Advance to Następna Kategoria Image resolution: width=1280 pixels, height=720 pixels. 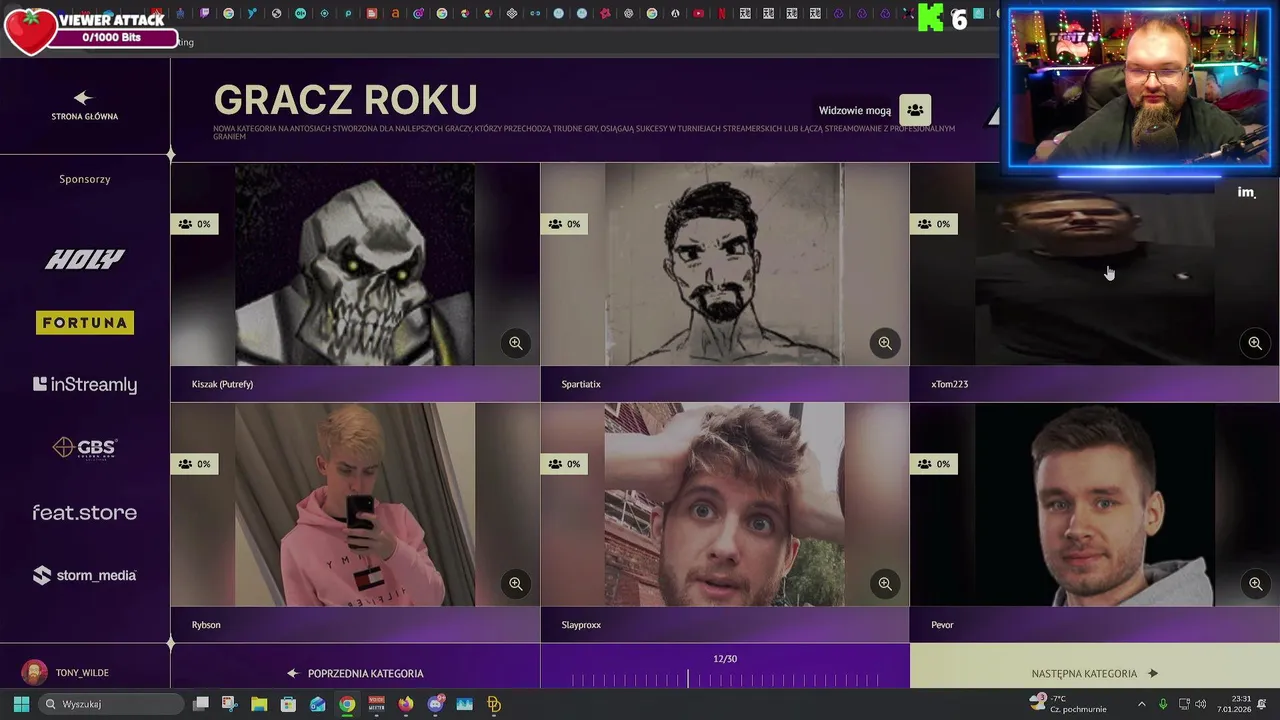tap(1094, 673)
